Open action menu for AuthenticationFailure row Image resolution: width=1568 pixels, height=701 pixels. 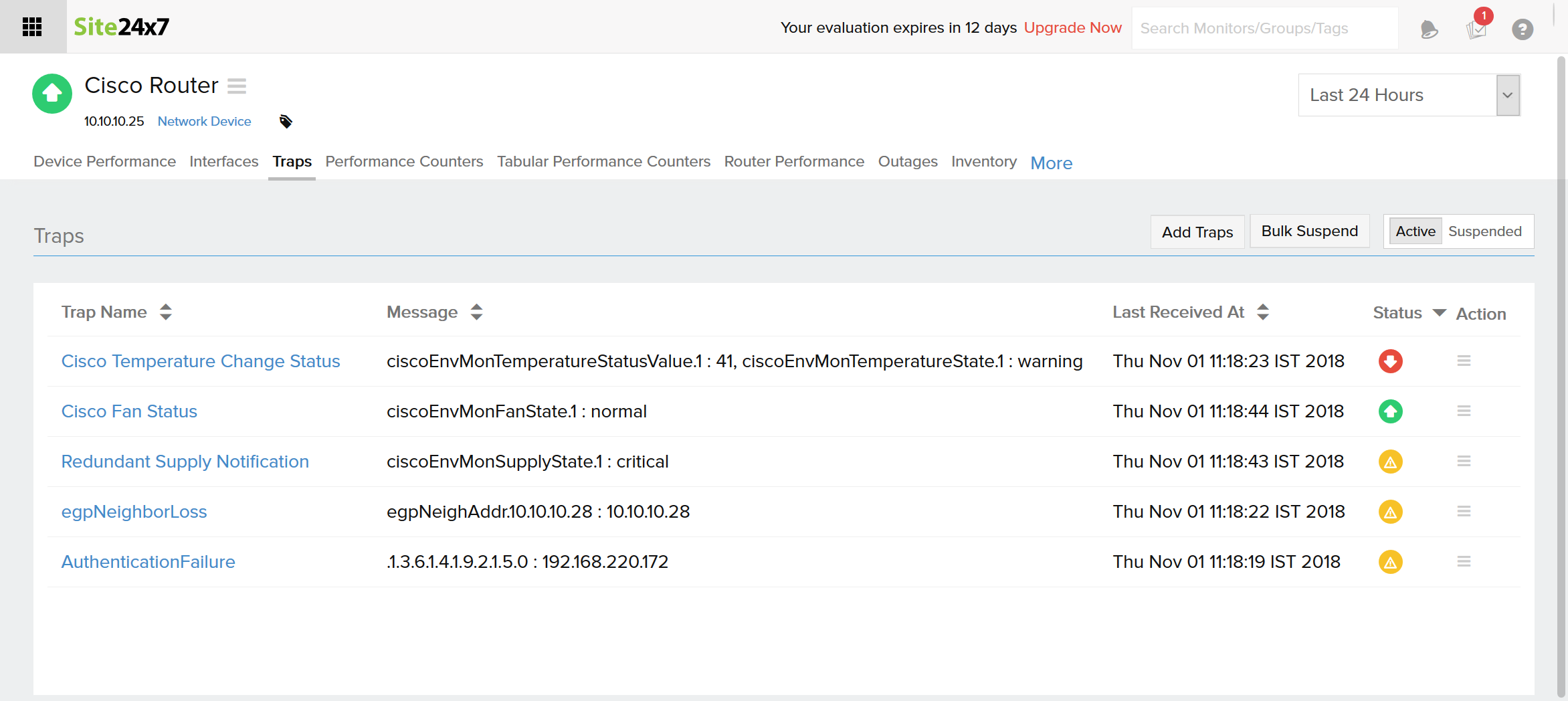point(1464,561)
